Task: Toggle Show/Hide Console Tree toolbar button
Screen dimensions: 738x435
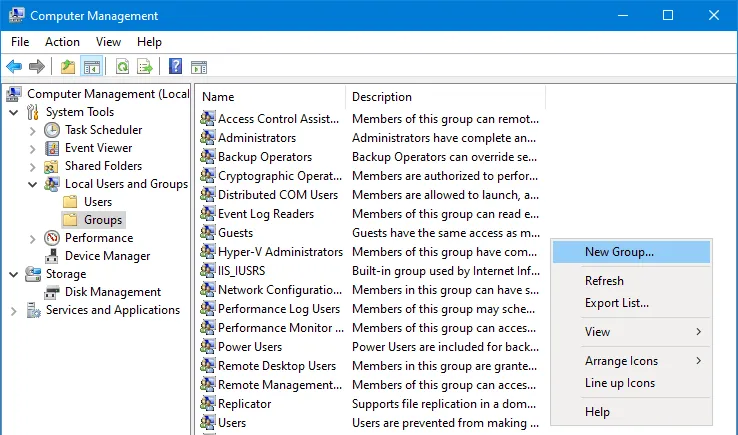Action: (x=91, y=67)
